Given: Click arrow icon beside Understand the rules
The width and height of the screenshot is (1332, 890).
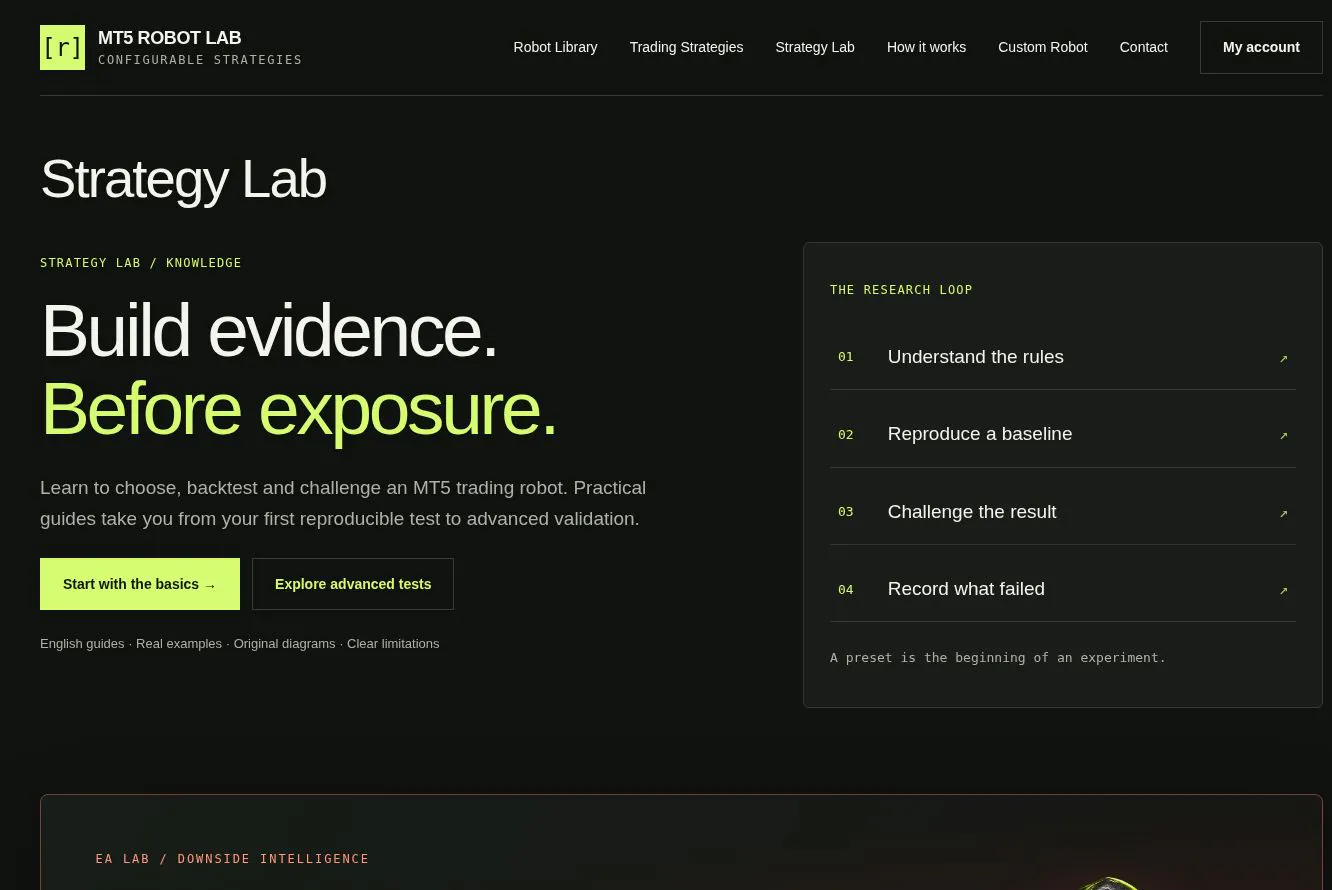Looking at the screenshot, I should [1284, 358].
